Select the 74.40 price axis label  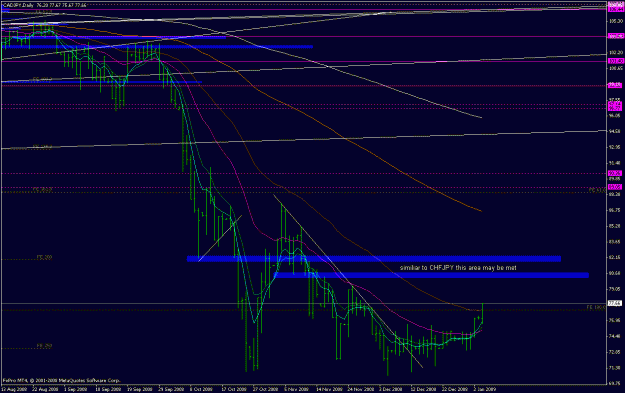coord(615,336)
